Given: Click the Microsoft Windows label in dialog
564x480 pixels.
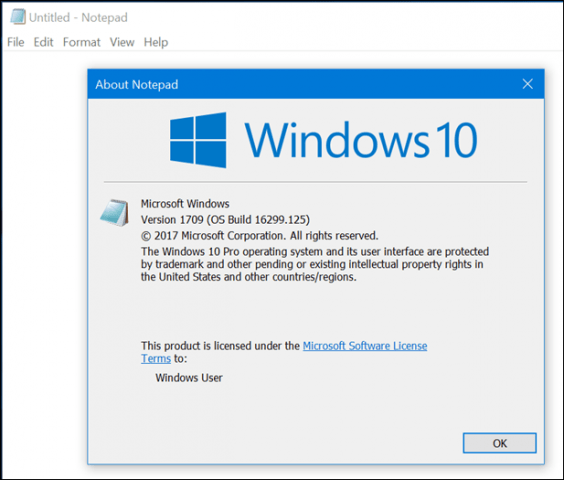Looking at the screenshot, I should pos(185,204).
